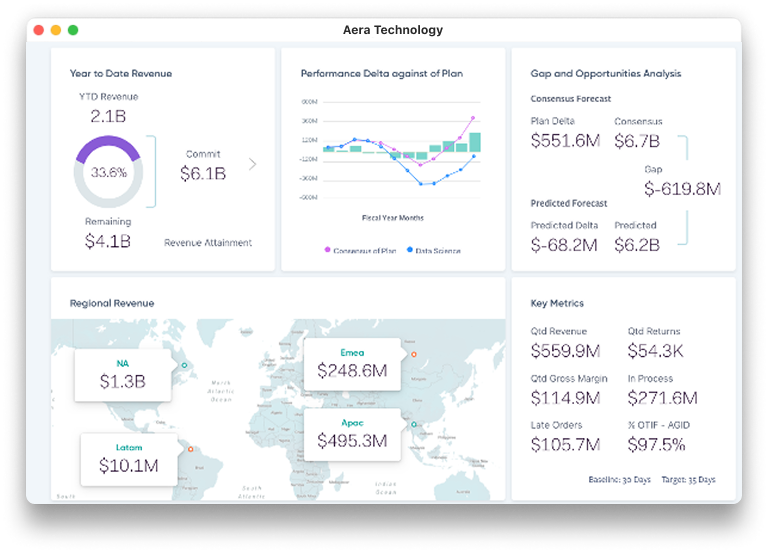The height and width of the screenshot is (552, 768).
Task: Click the In Process $271.6M value
Action: click(662, 398)
